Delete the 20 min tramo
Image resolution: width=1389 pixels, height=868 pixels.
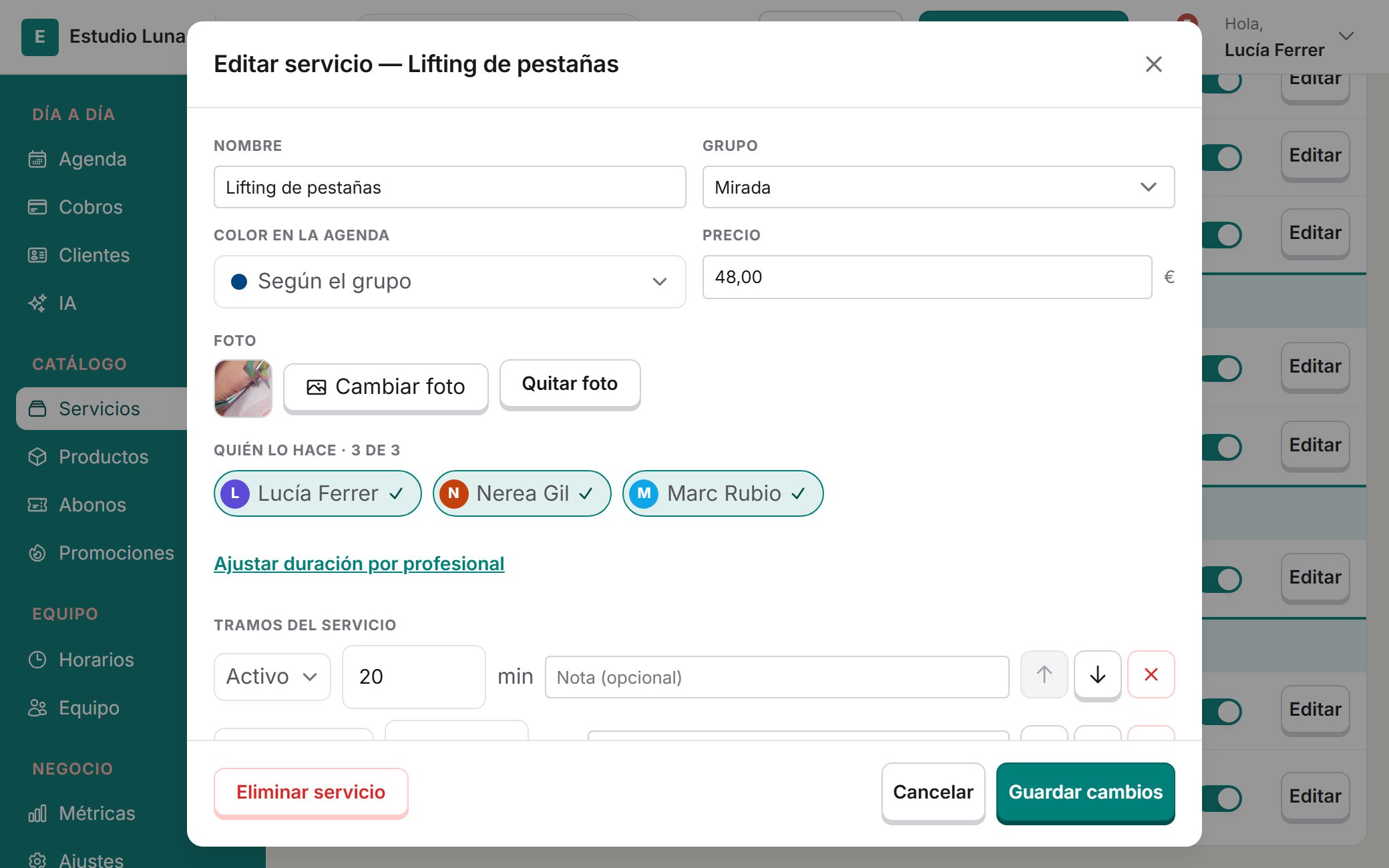click(1151, 675)
